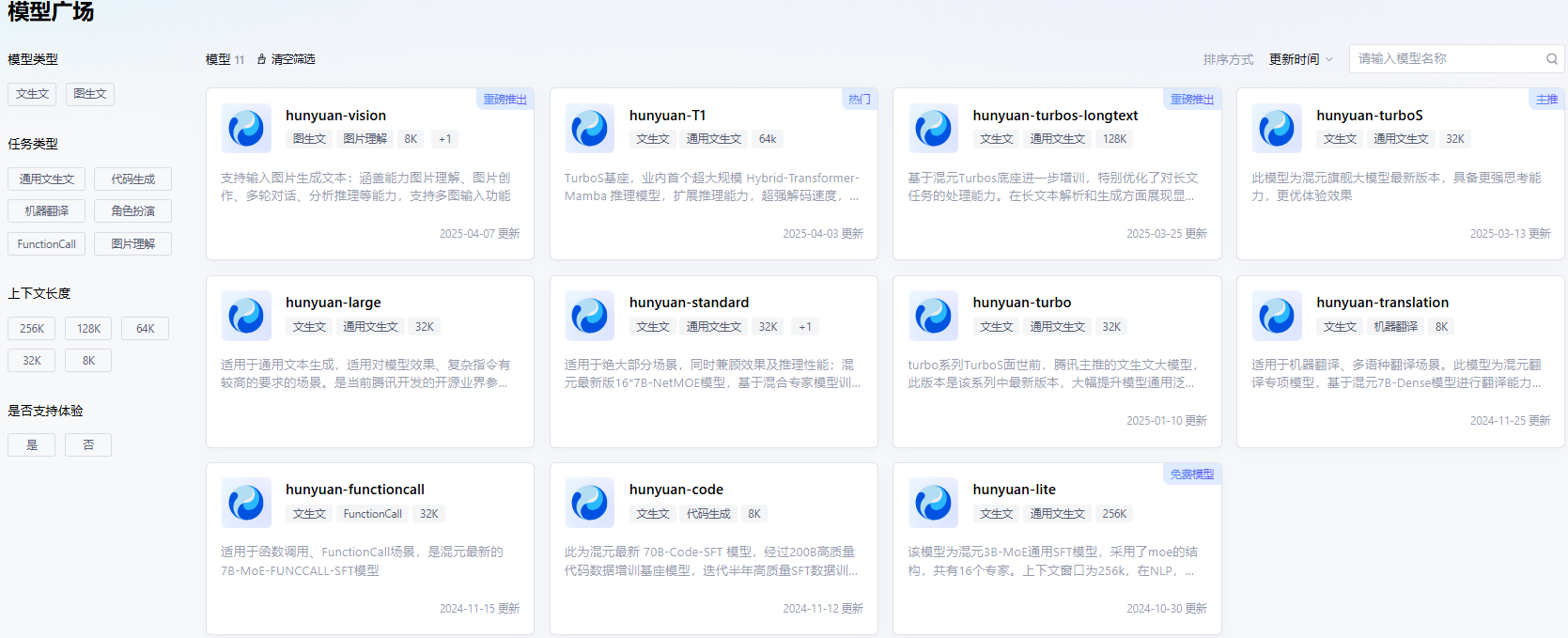The image size is (1568, 638).
Task: Open the hunyuan-turboS model title
Action: click(x=1370, y=116)
